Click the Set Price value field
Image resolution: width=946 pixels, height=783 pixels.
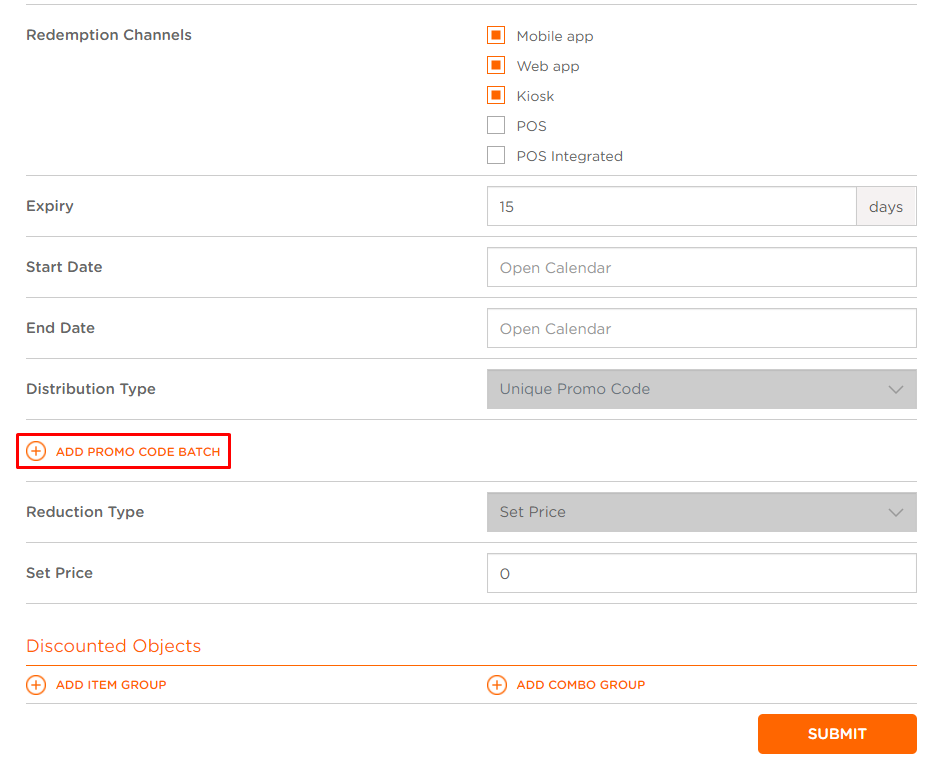point(702,573)
